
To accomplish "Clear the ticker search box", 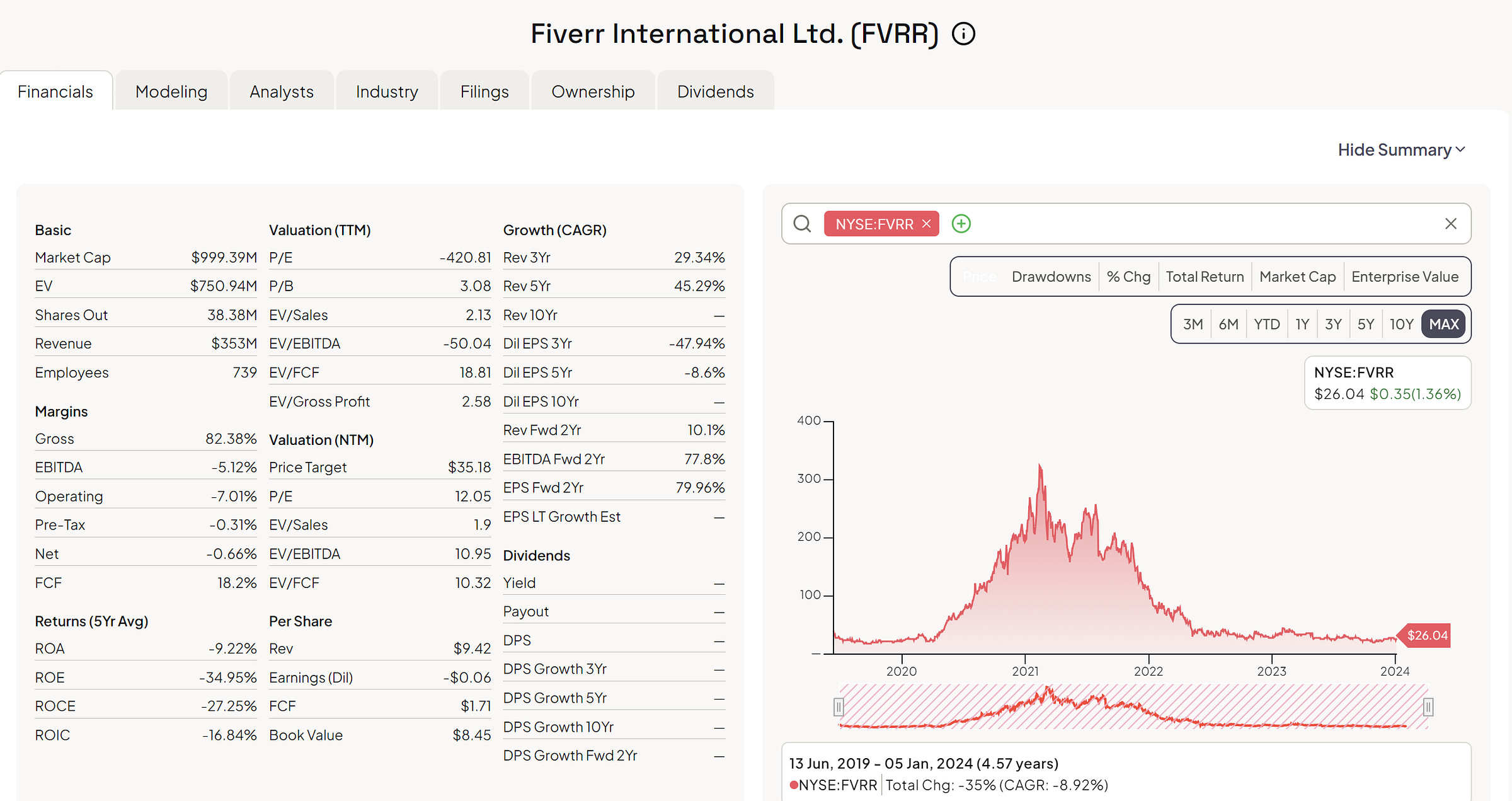I will coord(1450,224).
